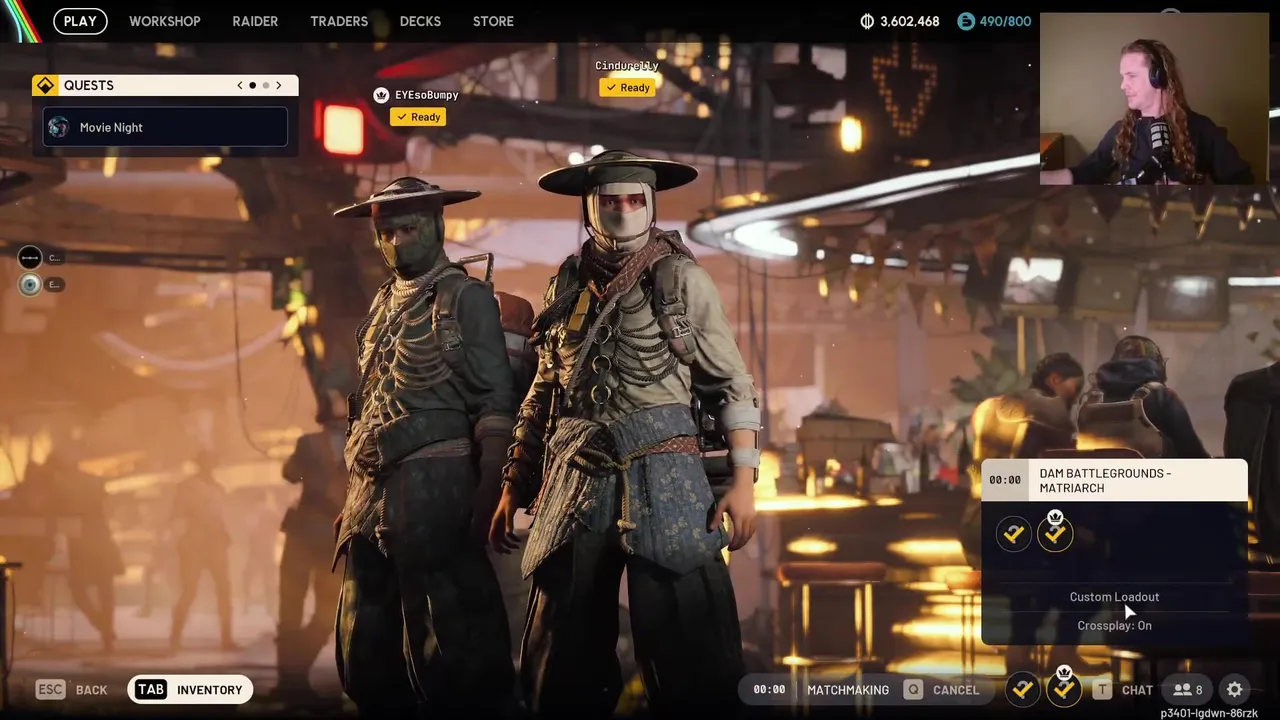1280x720 pixels.
Task: Click crowned player ready check in matchmaking panel
Action: [1055, 532]
